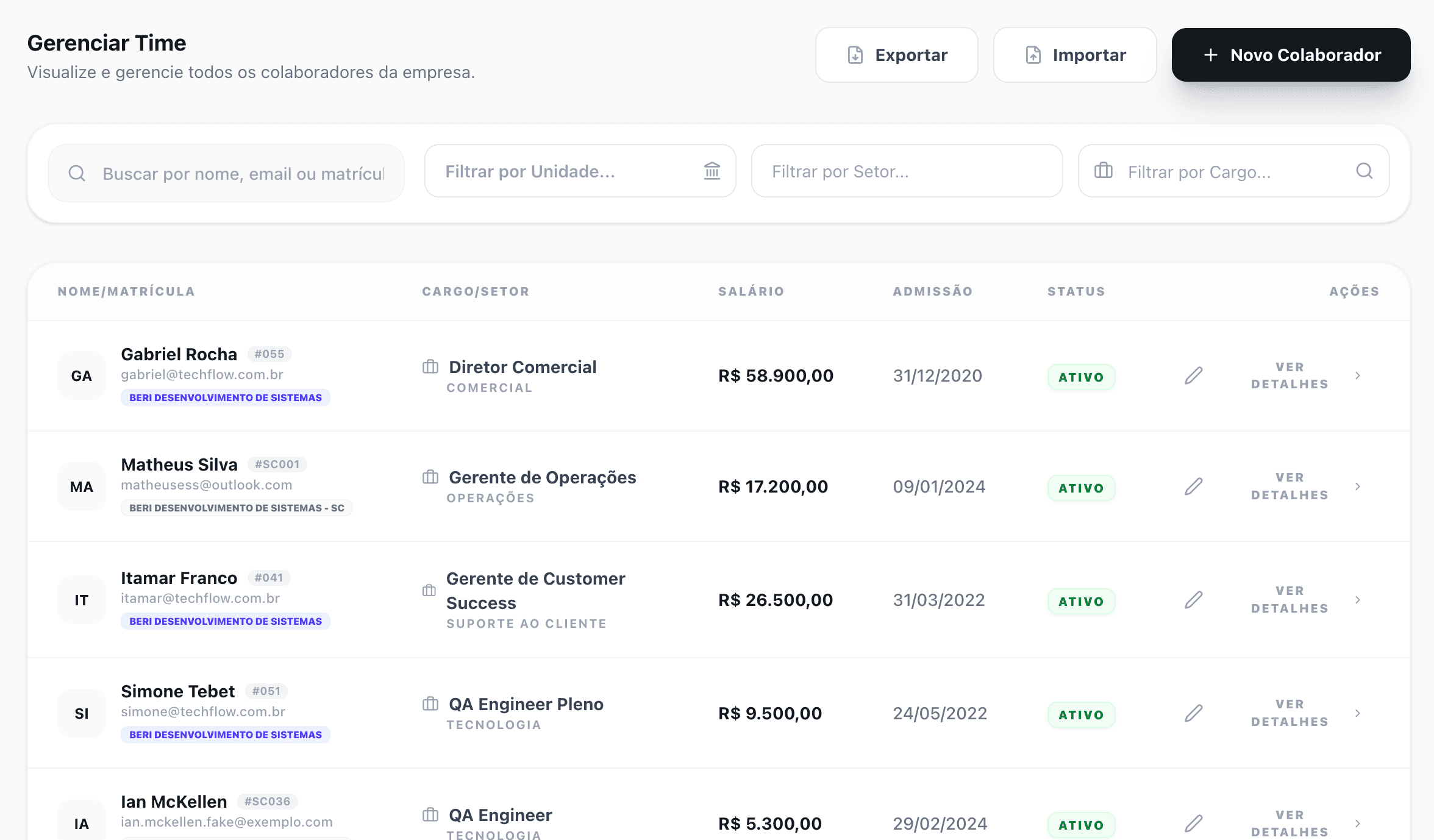Open the Filtrar por Unidade dropdown
The width and height of the screenshot is (1434, 840).
pyautogui.click(x=579, y=171)
